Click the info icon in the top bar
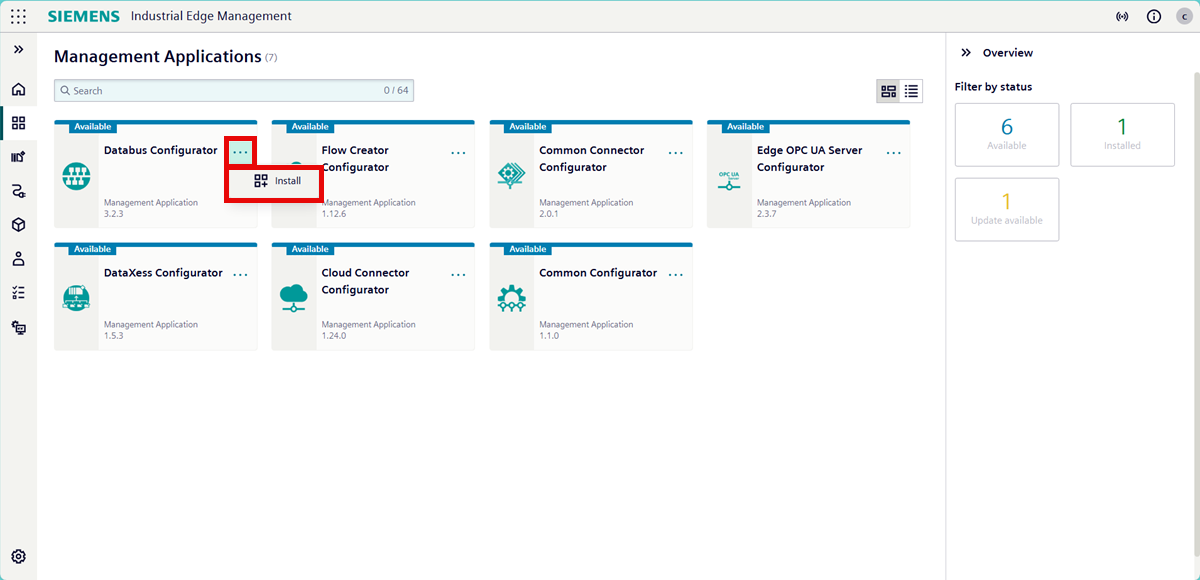 click(1153, 16)
